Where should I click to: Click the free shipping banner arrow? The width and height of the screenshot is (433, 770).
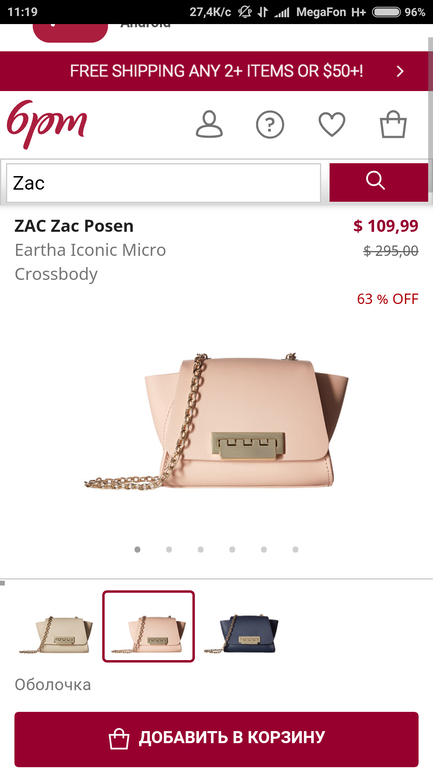tap(400, 72)
